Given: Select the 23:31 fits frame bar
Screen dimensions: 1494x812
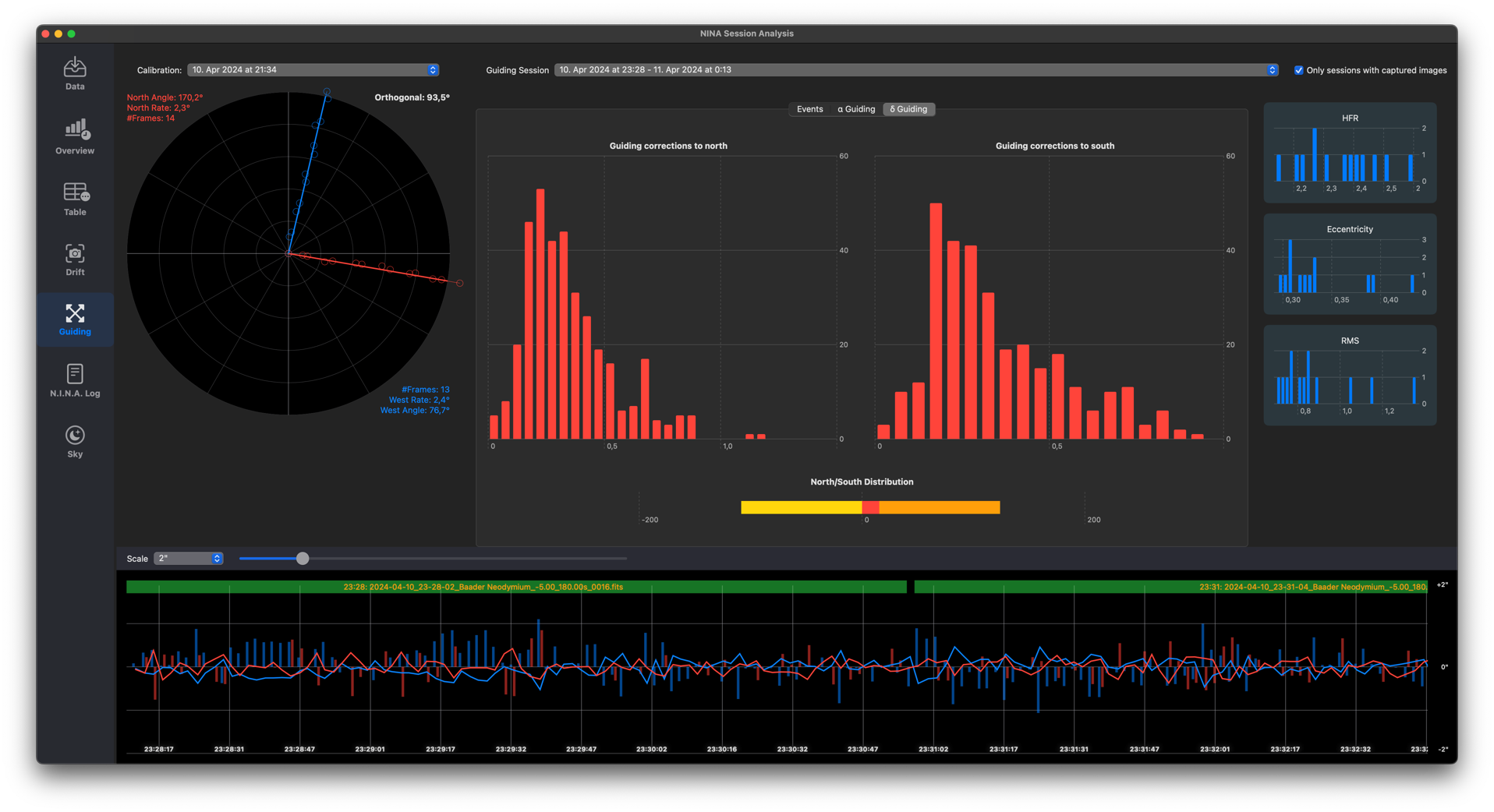Looking at the screenshot, I should 1170,587.
